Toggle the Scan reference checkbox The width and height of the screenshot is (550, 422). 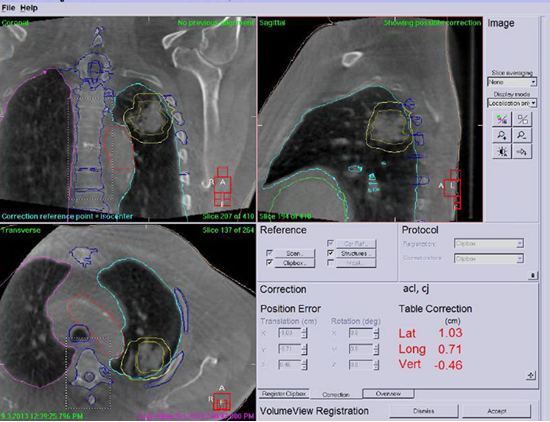tap(269, 253)
